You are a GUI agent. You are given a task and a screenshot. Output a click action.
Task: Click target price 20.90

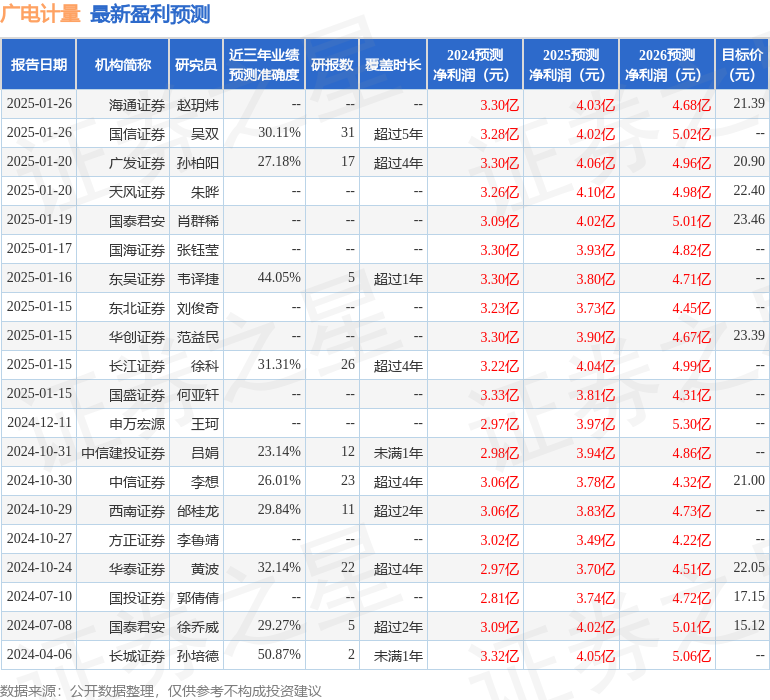pos(749,162)
